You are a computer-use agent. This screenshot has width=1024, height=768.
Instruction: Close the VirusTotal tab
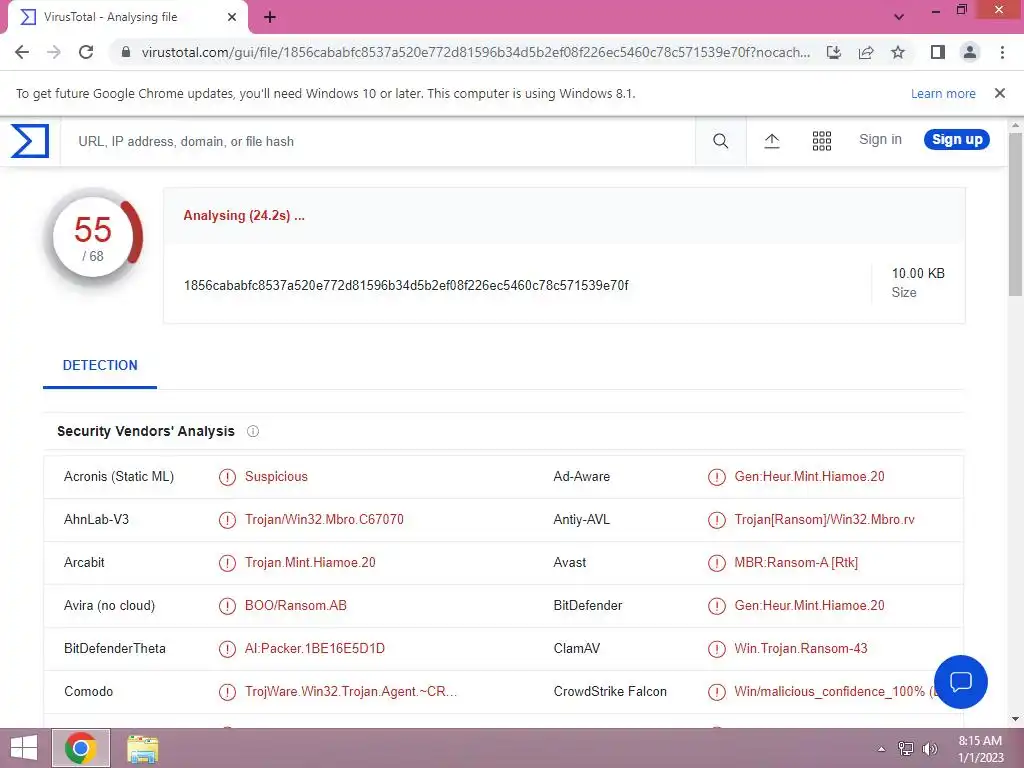pyautogui.click(x=232, y=18)
